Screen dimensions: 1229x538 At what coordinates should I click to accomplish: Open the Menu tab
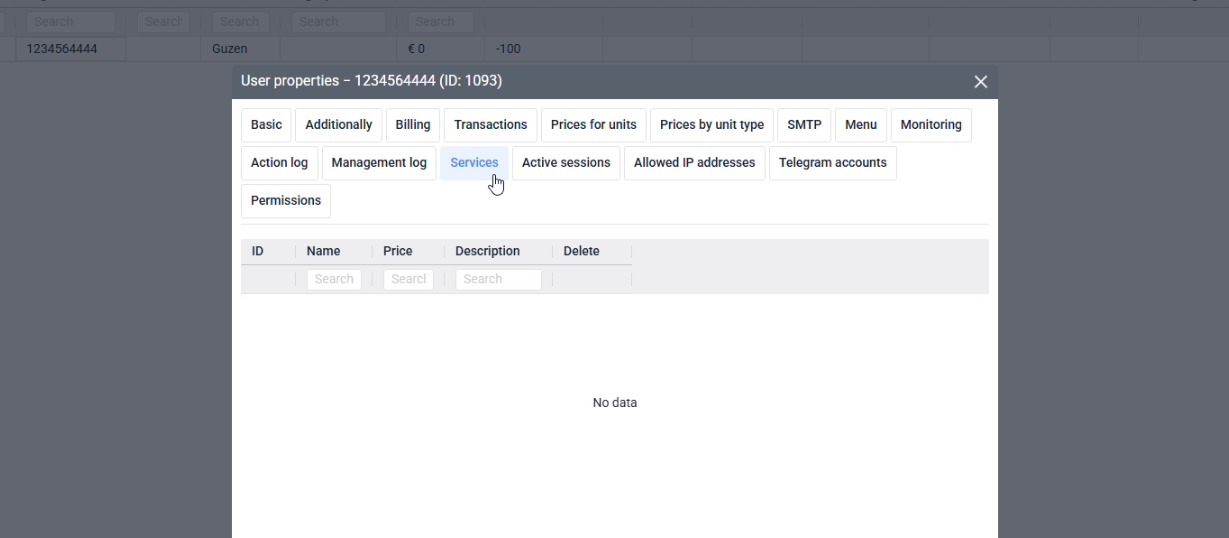click(860, 125)
